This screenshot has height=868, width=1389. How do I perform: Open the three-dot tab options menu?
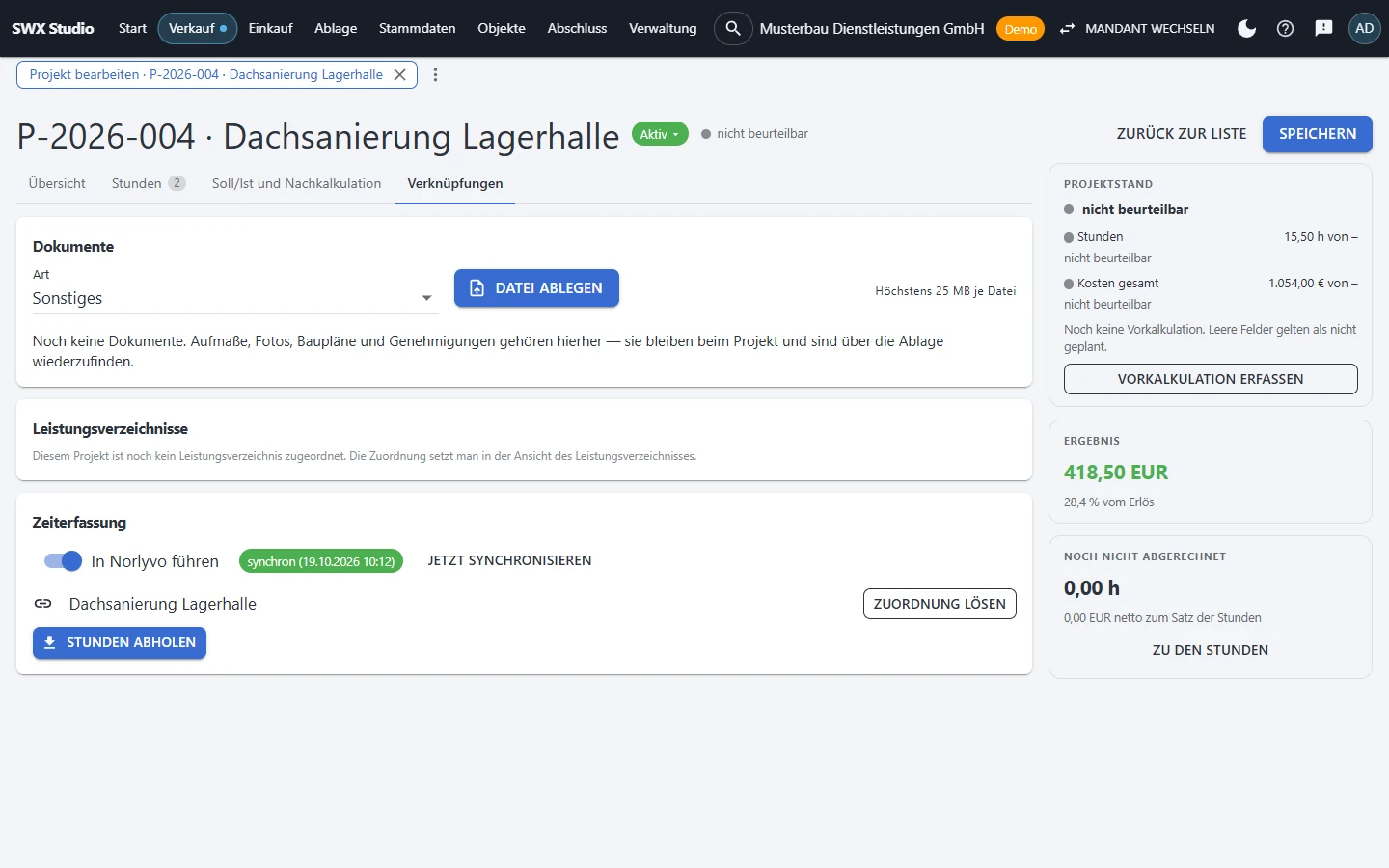pos(435,74)
